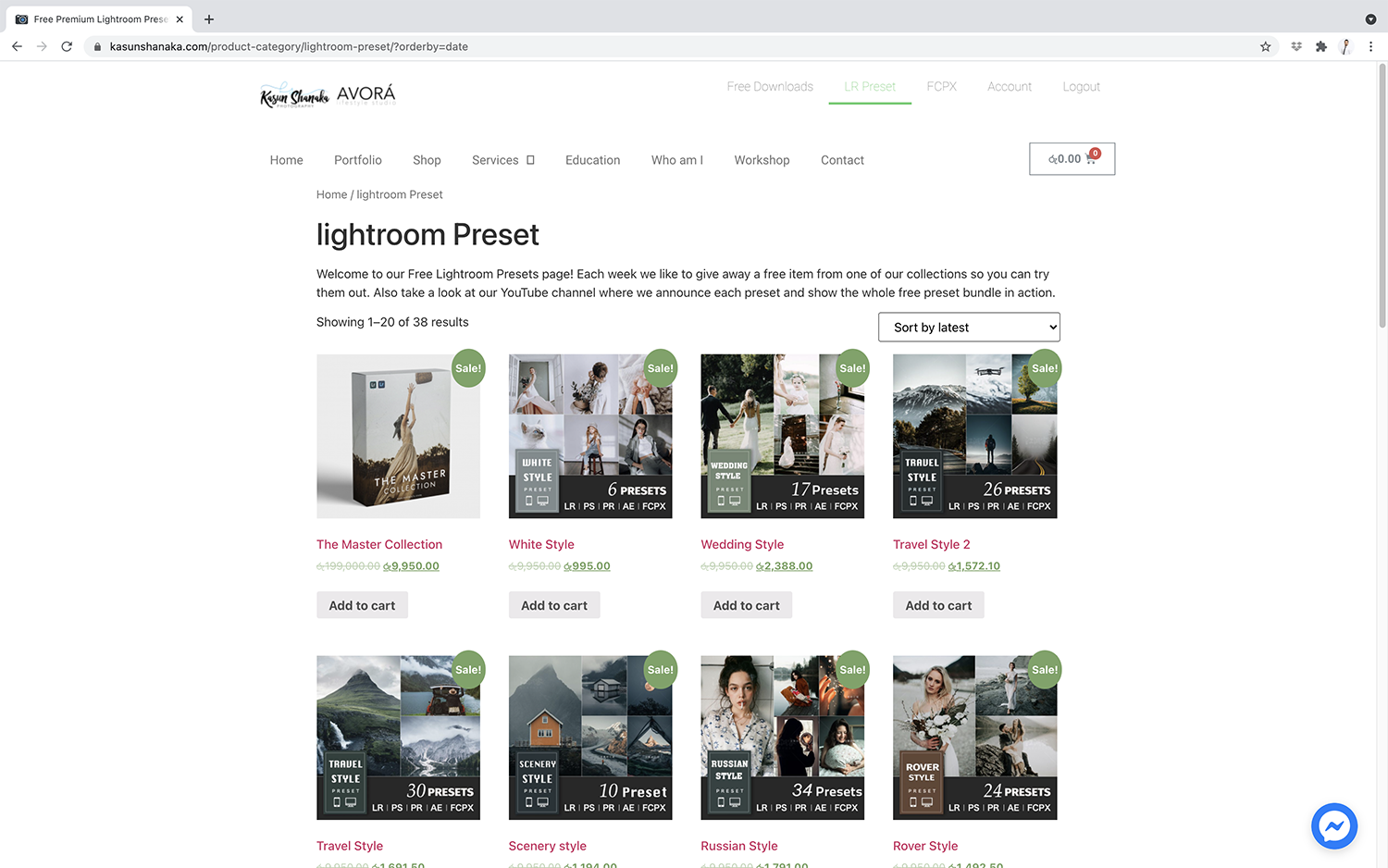Open the Free Downloads menu item

point(770,87)
